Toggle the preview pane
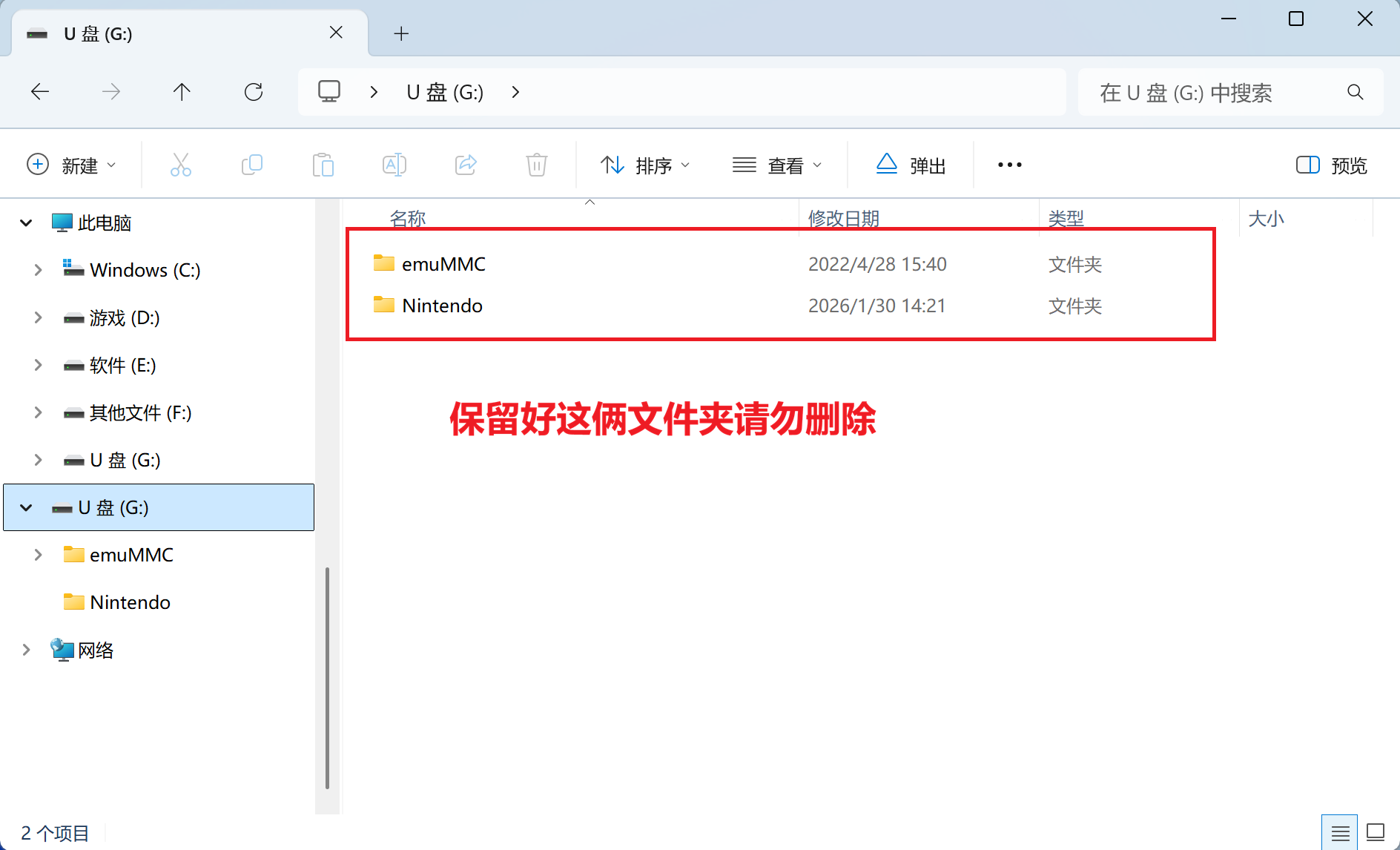 [x=1331, y=165]
